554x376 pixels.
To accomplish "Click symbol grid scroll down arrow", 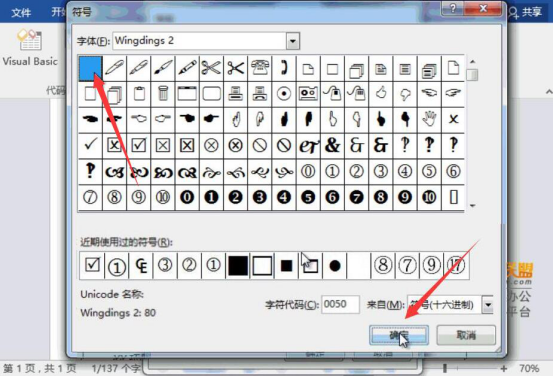I will coord(472,206).
